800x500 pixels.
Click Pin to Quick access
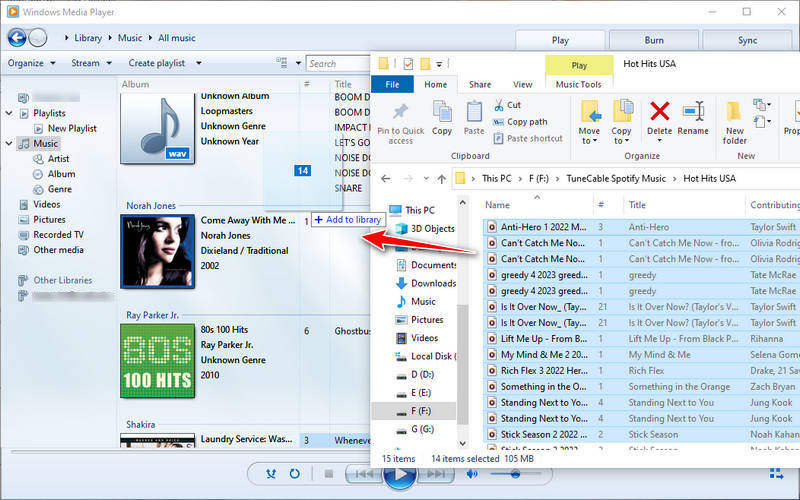(x=401, y=124)
